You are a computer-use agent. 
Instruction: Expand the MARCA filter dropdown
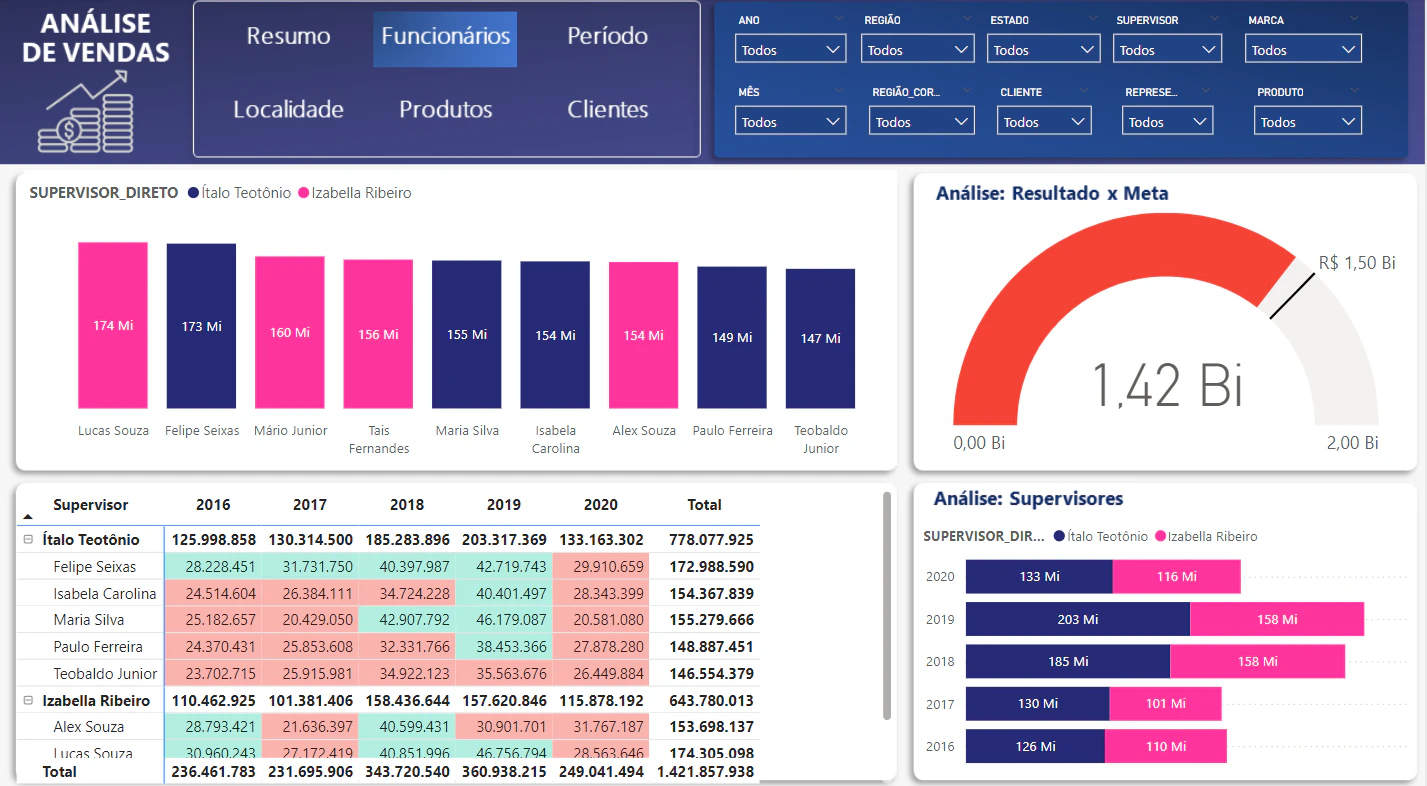pyautogui.click(x=1303, y=49)
